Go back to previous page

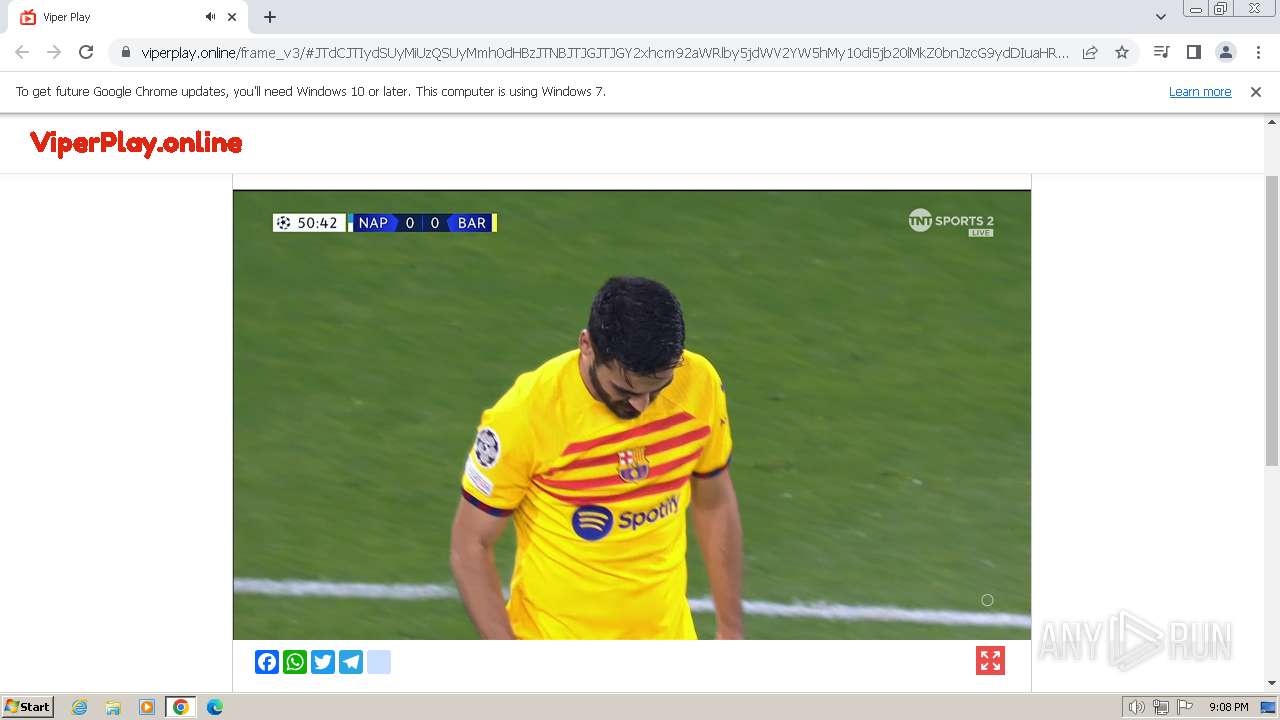tap(22, 52)
